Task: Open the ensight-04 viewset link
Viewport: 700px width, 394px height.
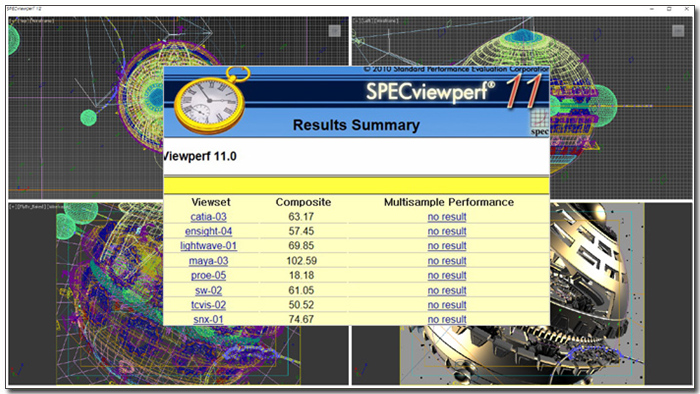Action: 208,232
